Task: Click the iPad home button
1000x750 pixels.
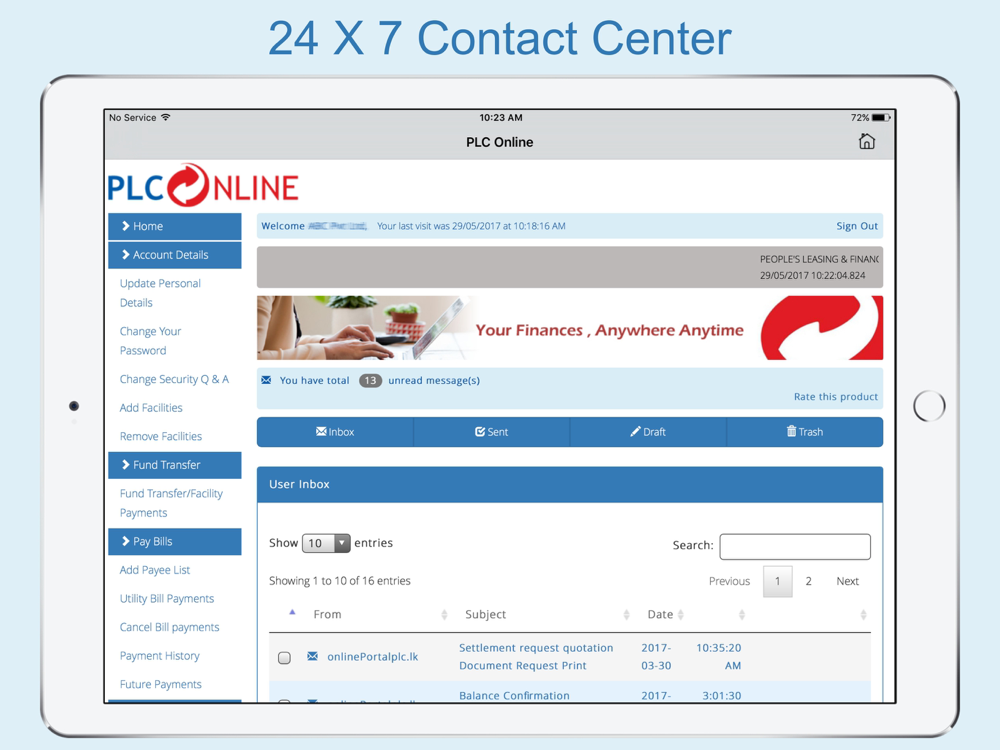Action: (929, 406)
